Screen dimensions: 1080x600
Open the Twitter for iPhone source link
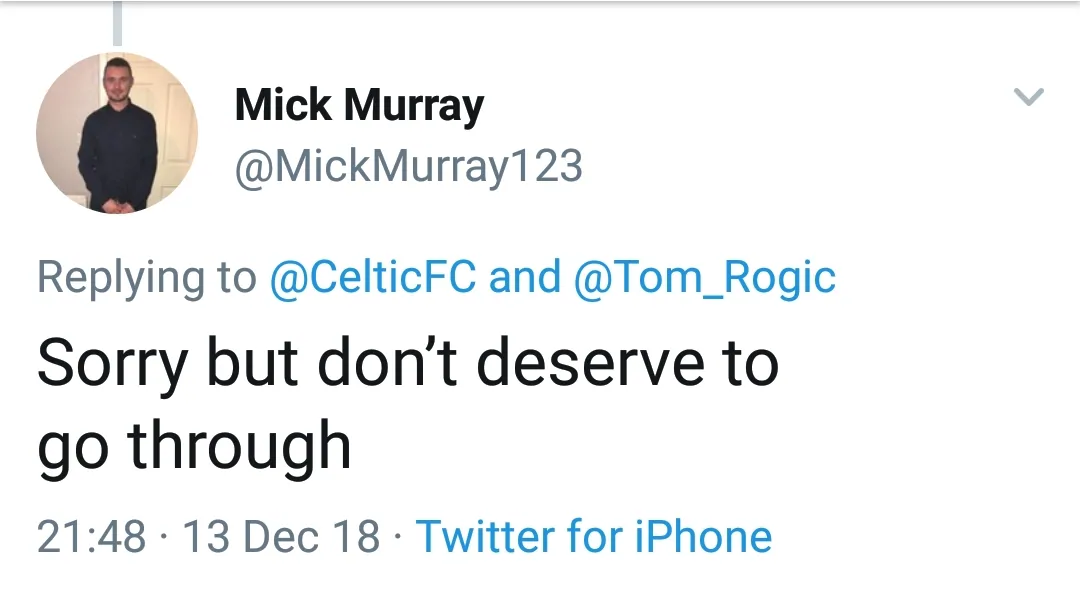pos(594,536)
